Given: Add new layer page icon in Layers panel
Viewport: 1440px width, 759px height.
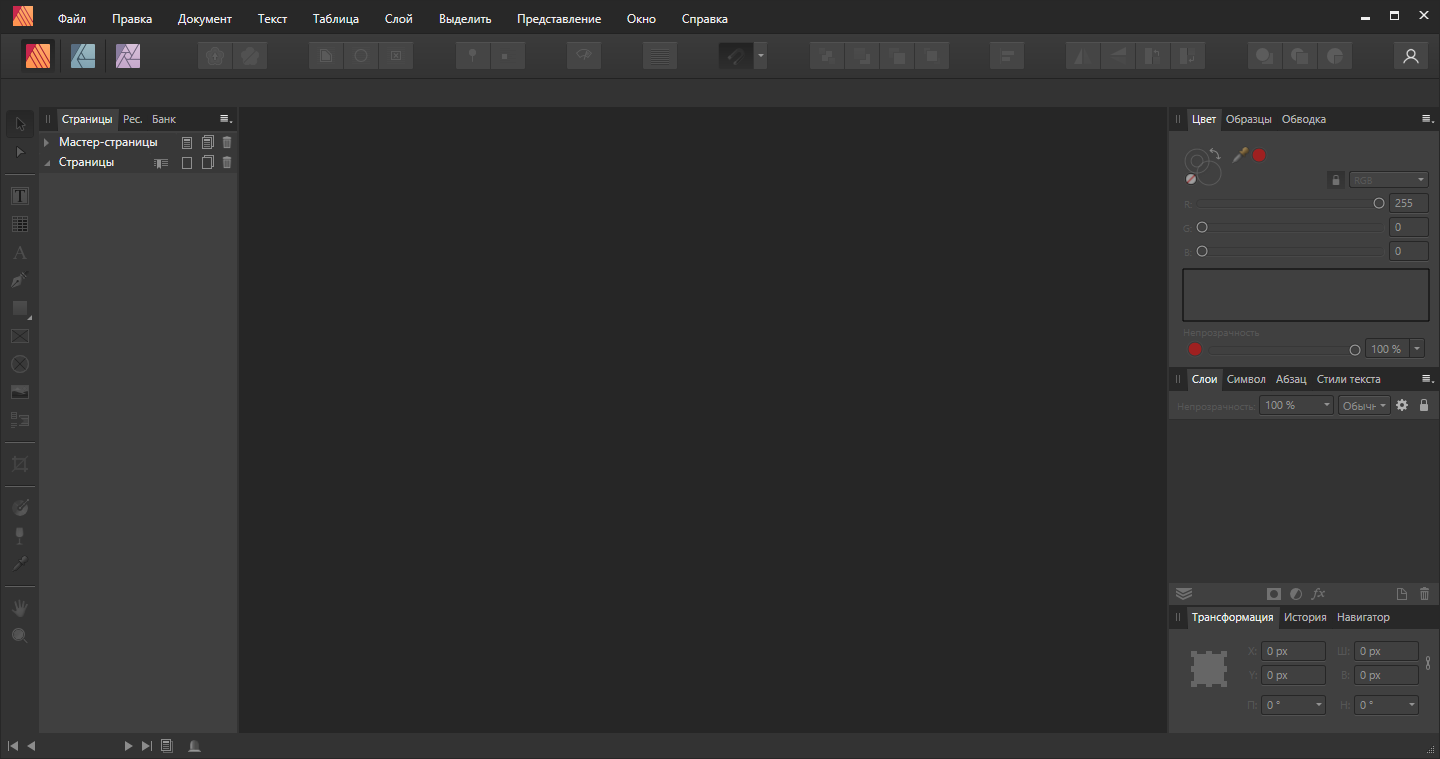Looking at the screenshot, I should pos(1402,593).
